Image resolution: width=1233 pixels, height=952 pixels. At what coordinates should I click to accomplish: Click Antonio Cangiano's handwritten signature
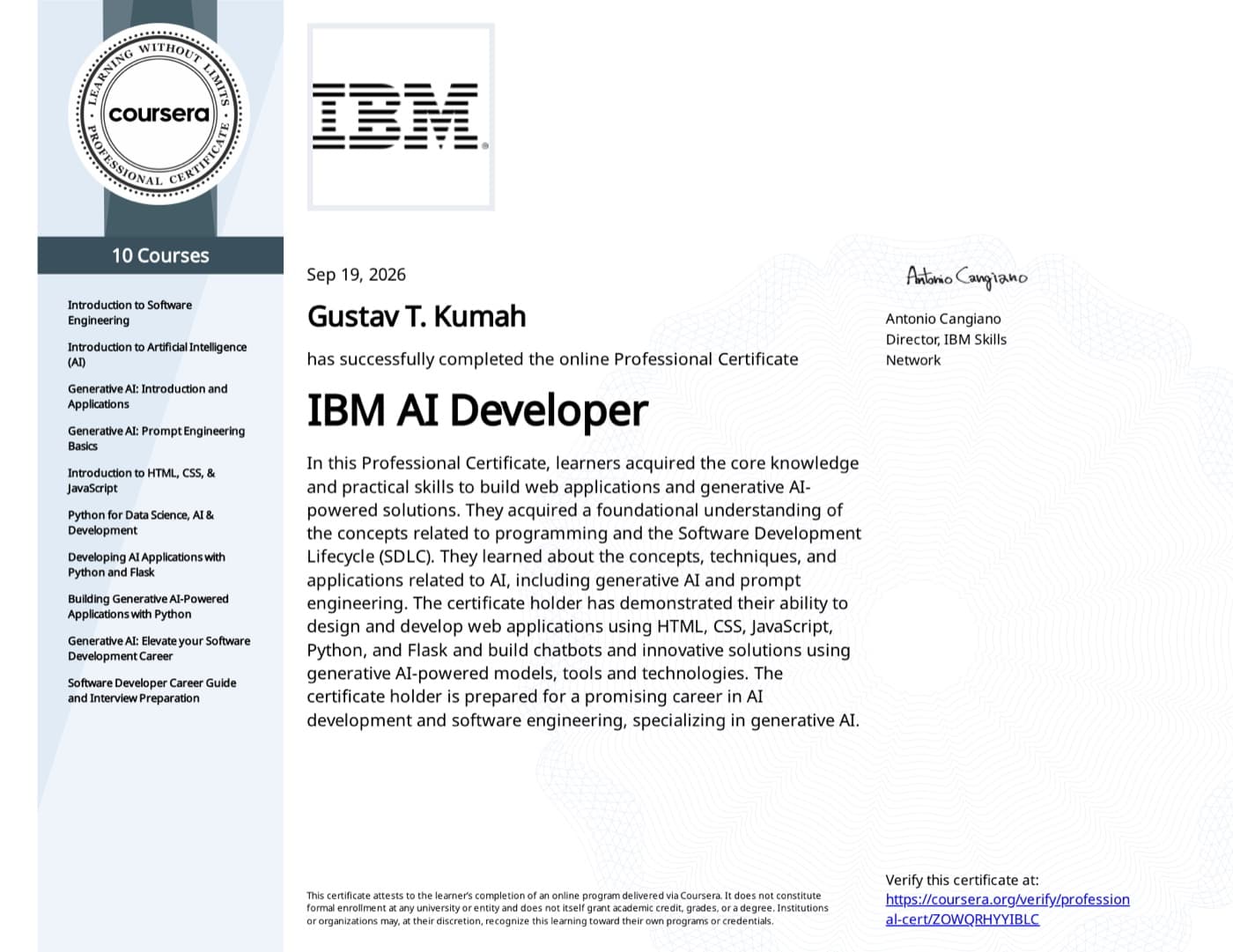tap(966, 278)
